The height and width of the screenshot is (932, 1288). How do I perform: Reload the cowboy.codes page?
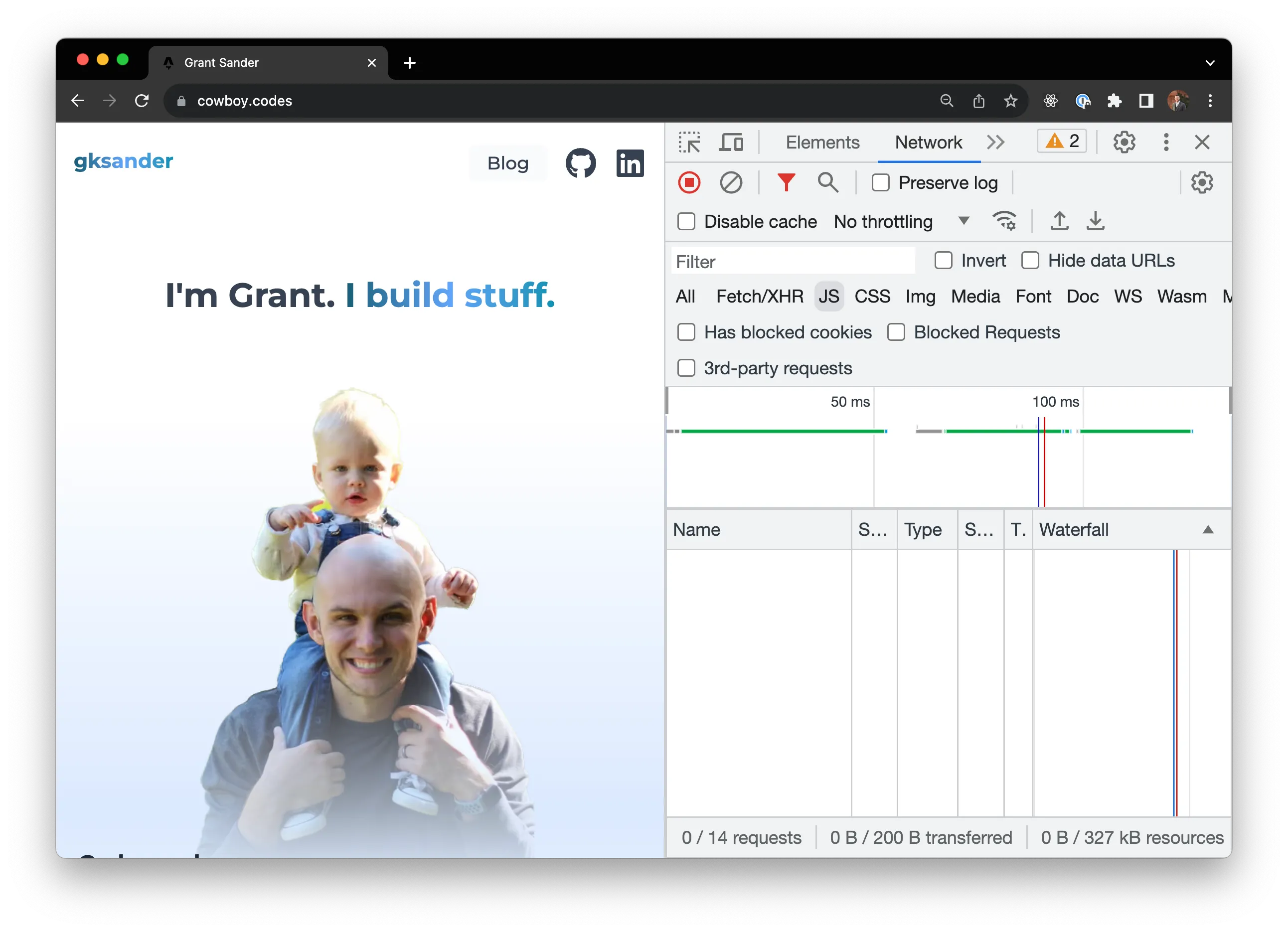point(142,101)
